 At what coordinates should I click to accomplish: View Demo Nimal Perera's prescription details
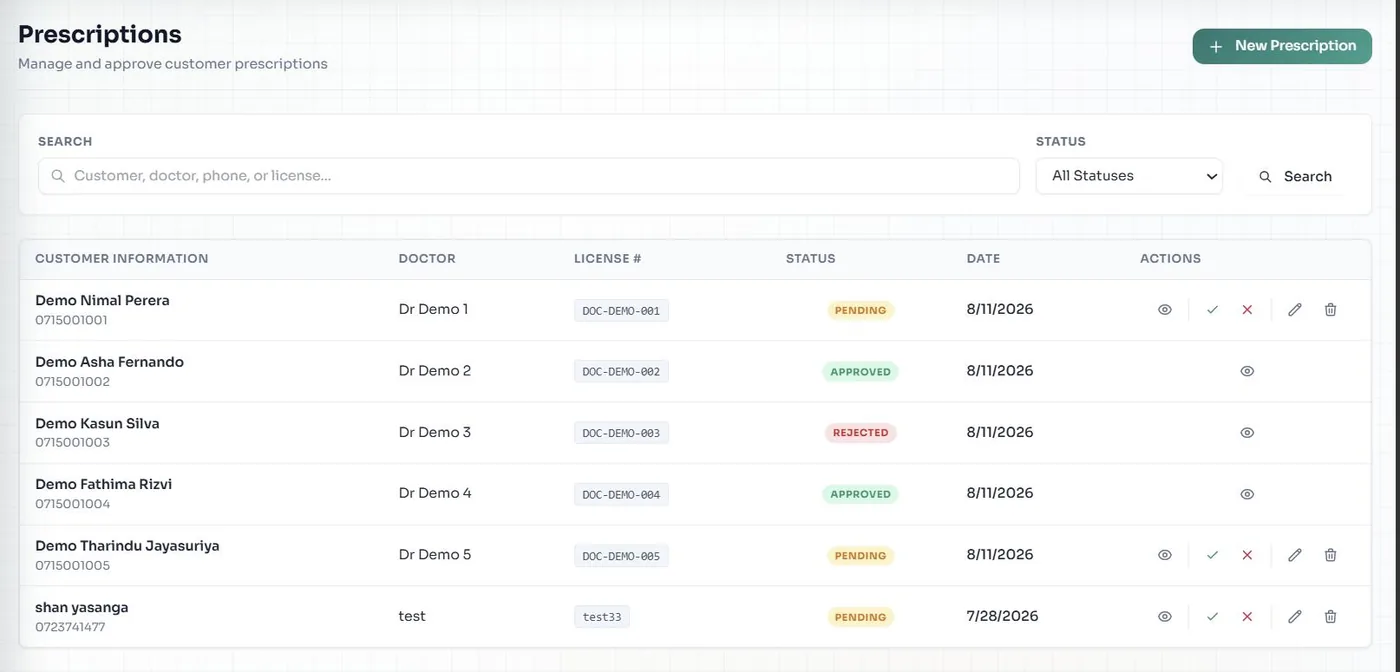point(1165,310)
